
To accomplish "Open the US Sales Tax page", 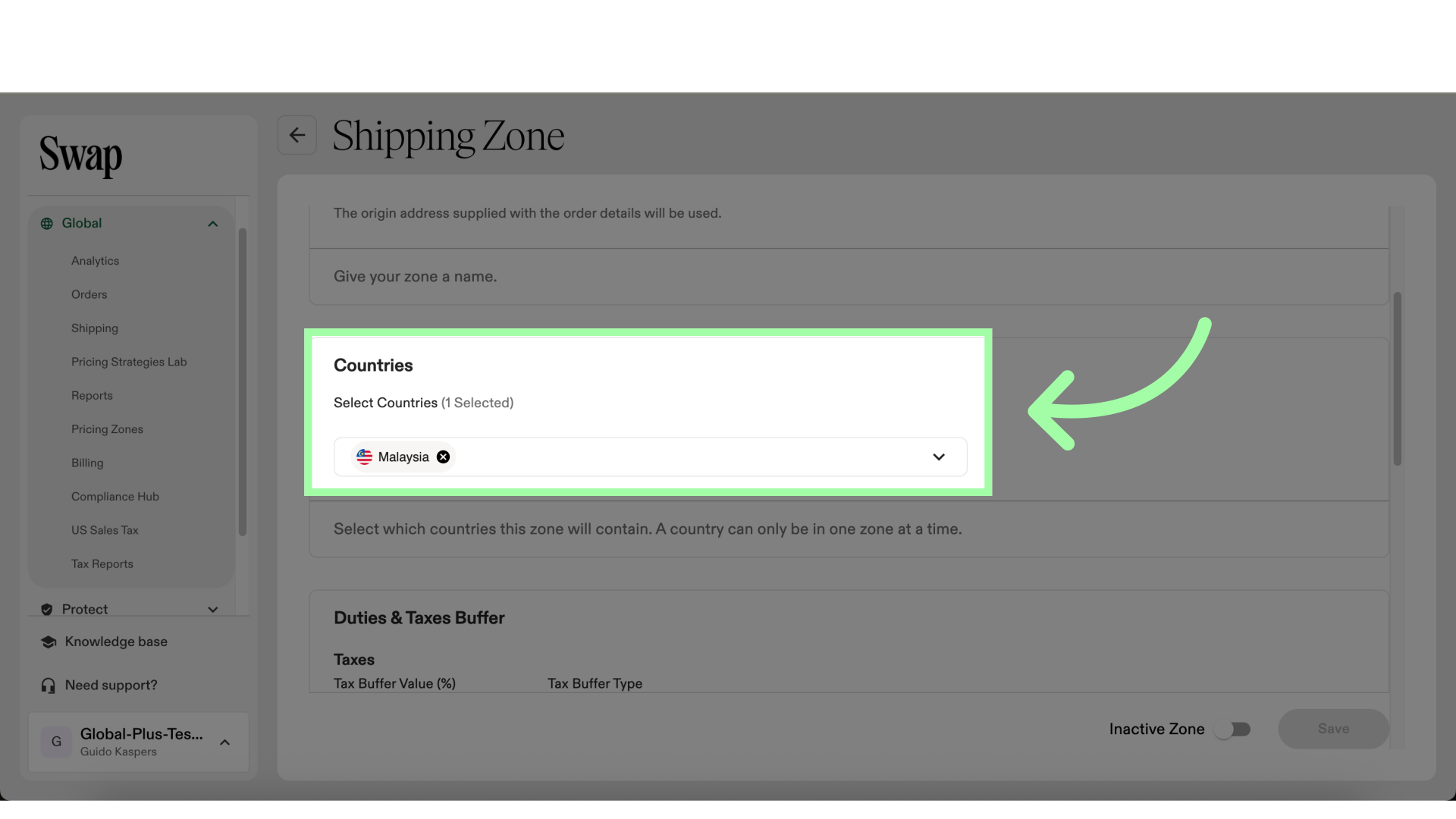I will tap(105, 530).
